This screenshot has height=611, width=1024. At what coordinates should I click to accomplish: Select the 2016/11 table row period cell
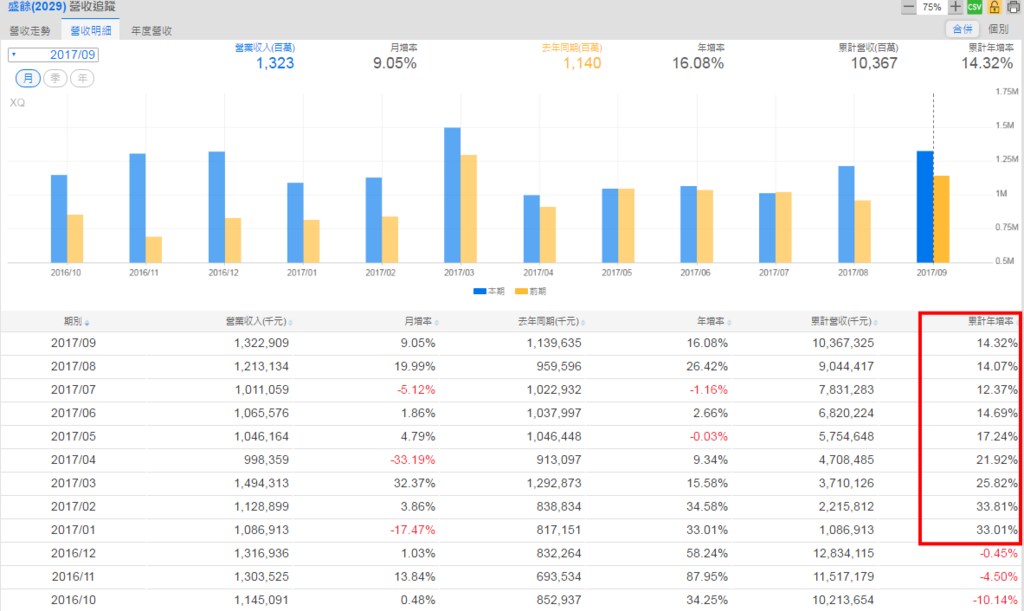click(73, 577)
